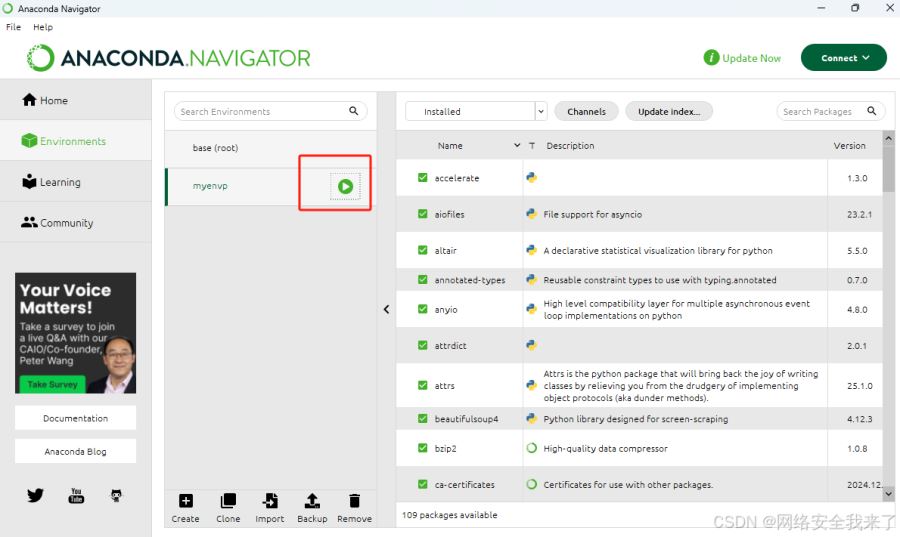Screen dimensions: 900x537
Task: Click the Take Survey button
Action: [52, 384]
